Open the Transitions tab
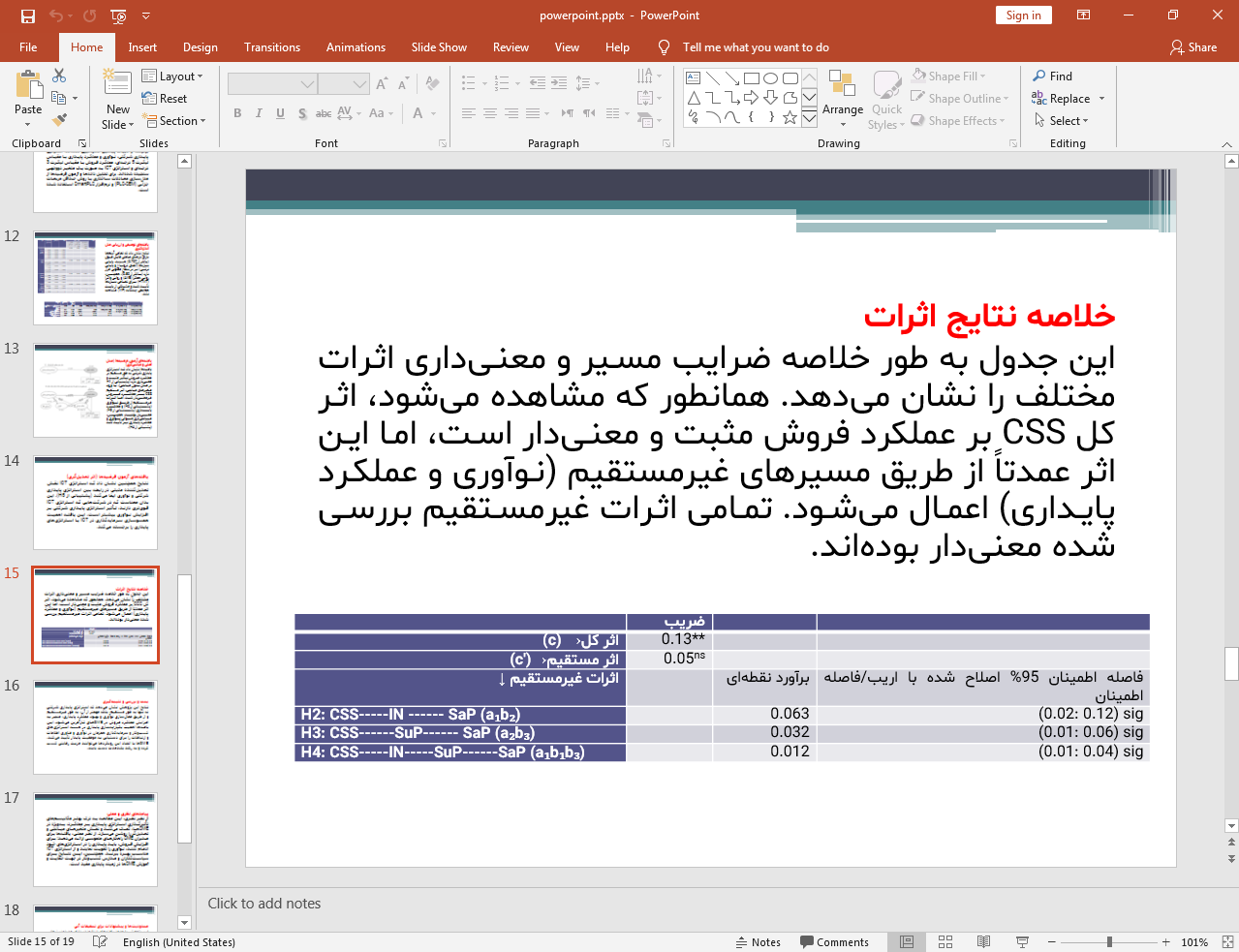The height and width of the screenshot is (952, 1239). pos(272,47)
